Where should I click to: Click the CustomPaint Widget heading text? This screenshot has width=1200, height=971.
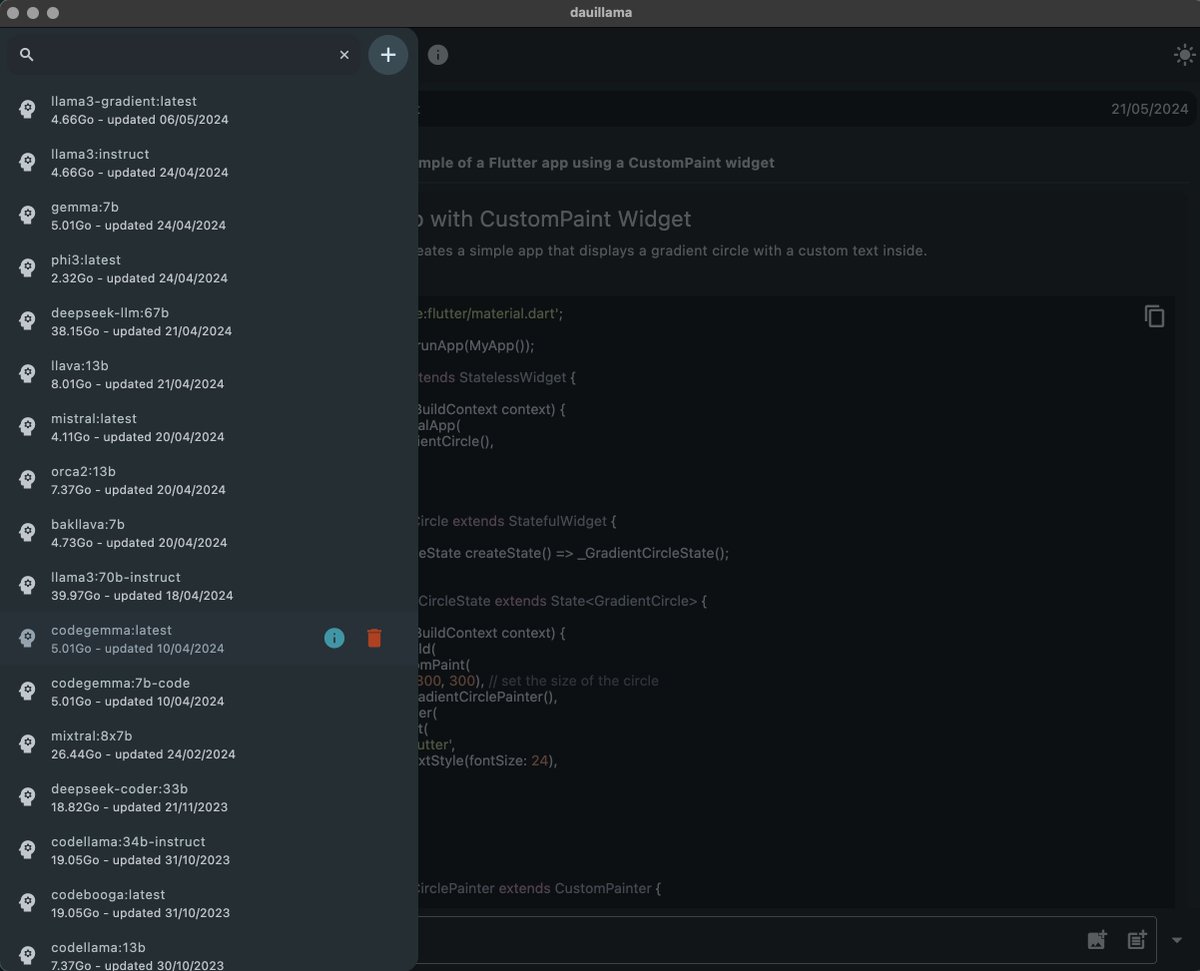555,219
